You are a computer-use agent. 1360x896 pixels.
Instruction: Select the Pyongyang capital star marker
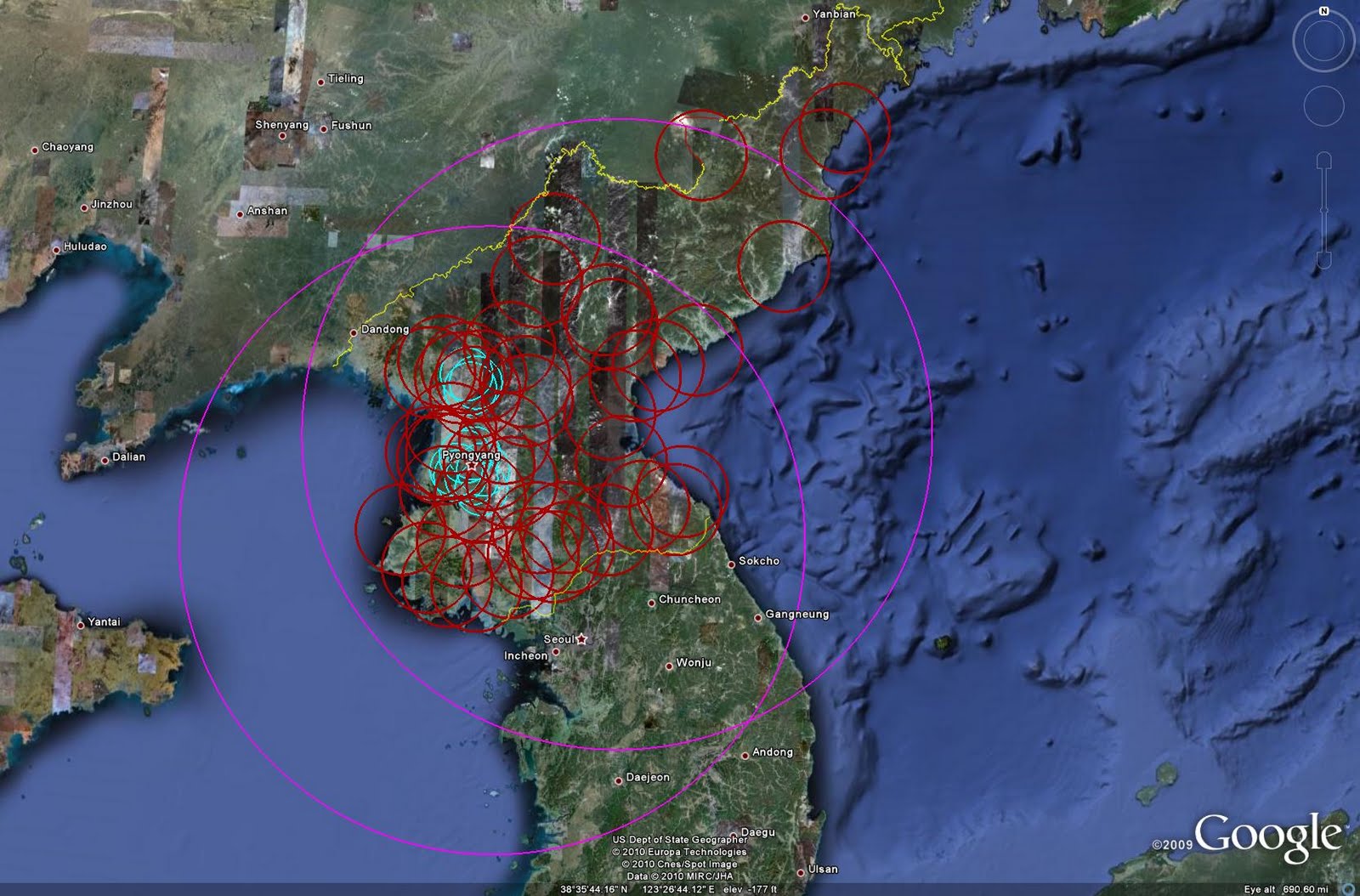[472, 466]
